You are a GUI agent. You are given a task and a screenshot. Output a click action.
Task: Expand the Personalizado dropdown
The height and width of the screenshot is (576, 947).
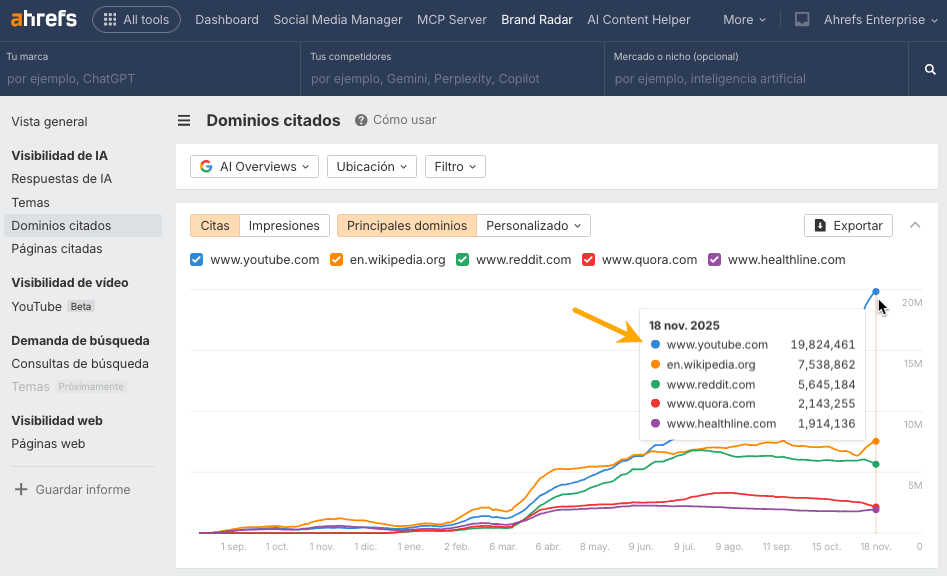pyautogui.click(x=533, y=225)
